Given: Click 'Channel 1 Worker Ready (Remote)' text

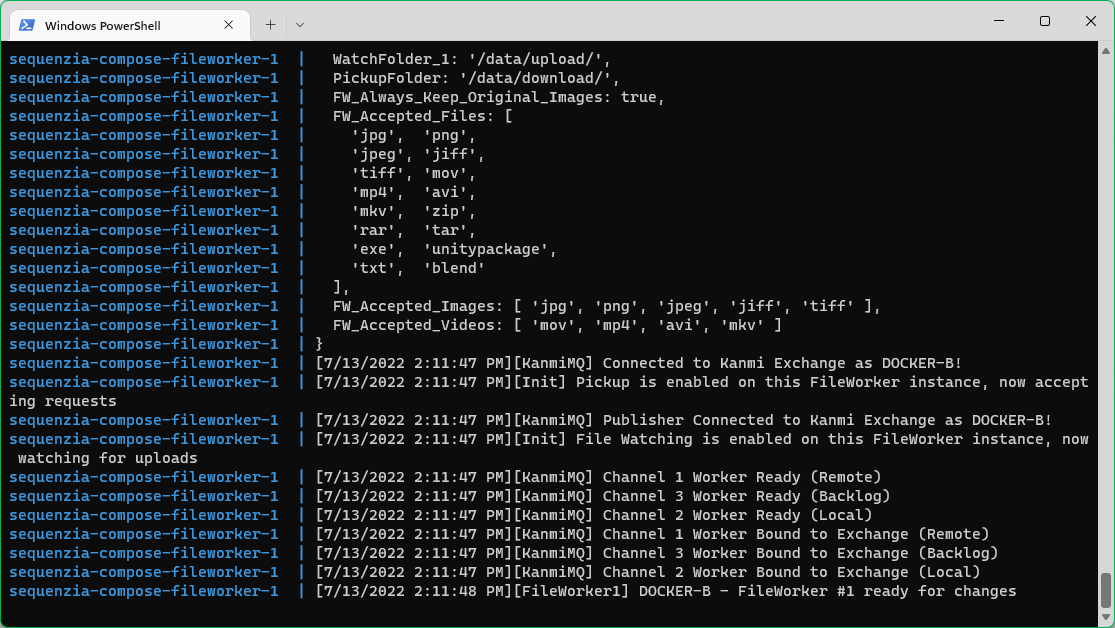Looking at the screenshot, I should [x=742, y=477].
